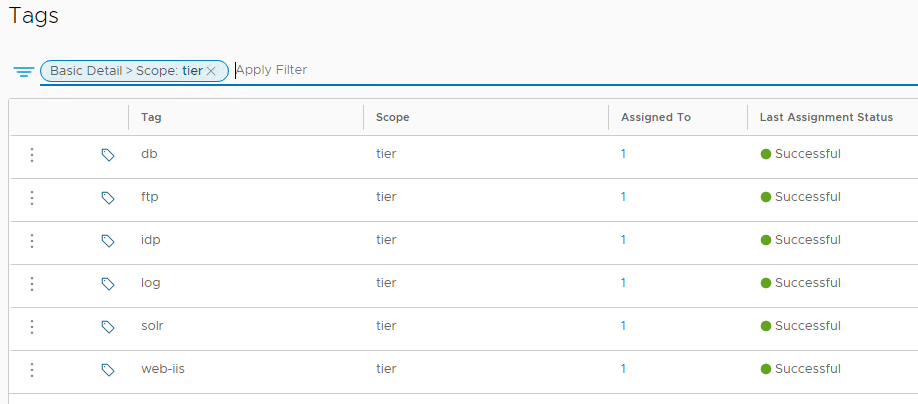Open three-dot menu for log tag
This screenshot has height=404, width=918.
click(x=32, y=284)
